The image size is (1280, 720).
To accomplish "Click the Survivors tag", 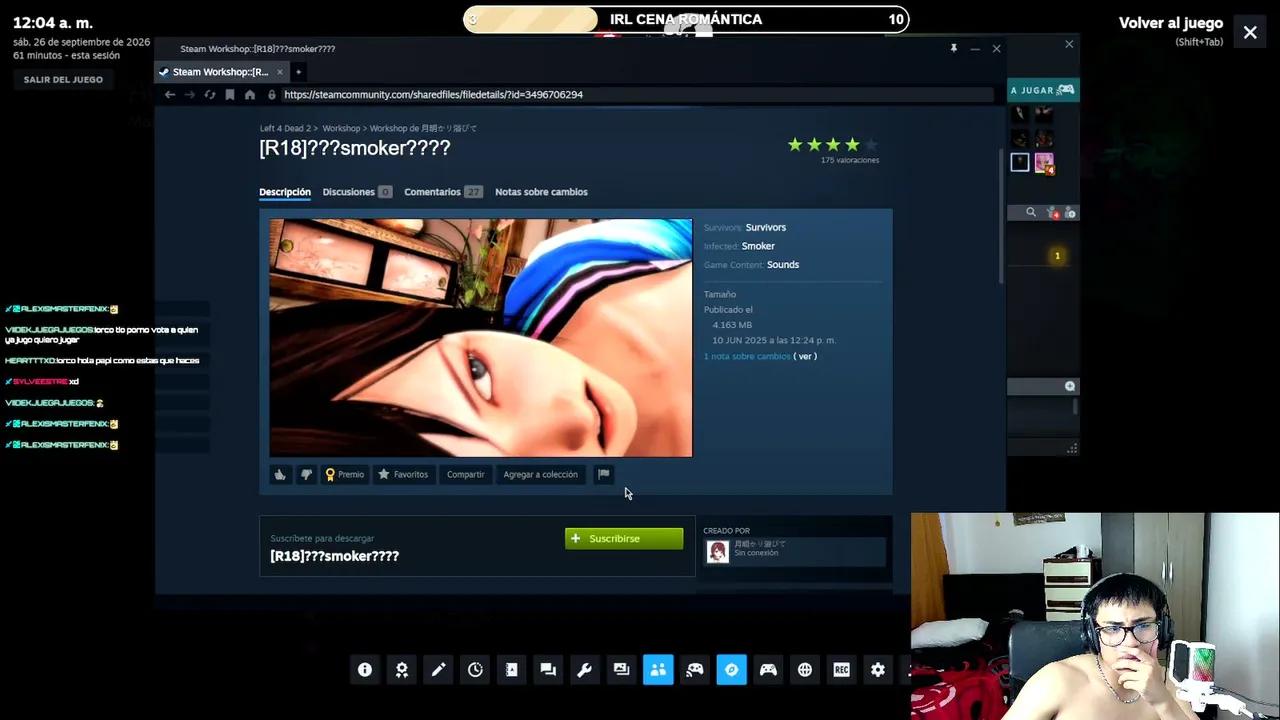I will tap(766, 227).
